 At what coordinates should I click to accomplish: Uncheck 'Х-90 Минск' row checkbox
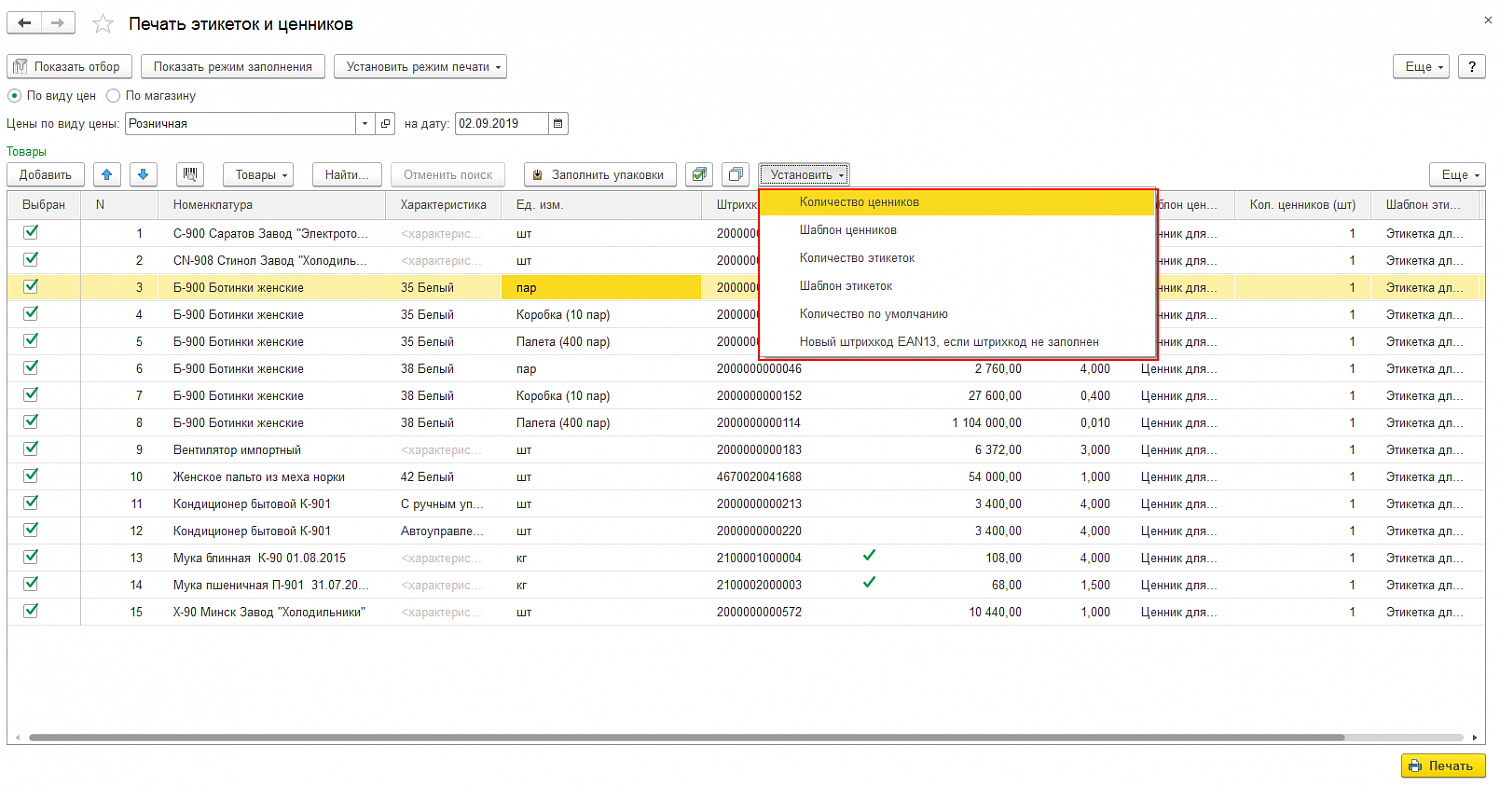click(31, 610)
